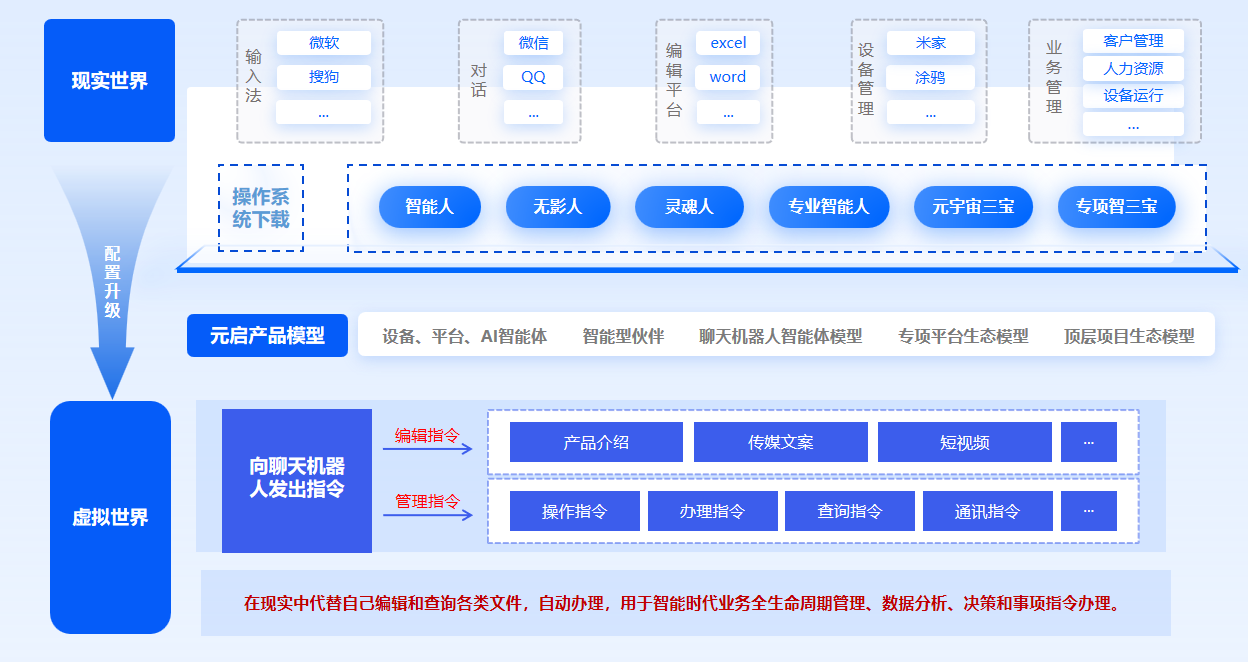Click the 元启产品模型 label button
Viewport: 1248px width, 662px height.
pos(267,336)
